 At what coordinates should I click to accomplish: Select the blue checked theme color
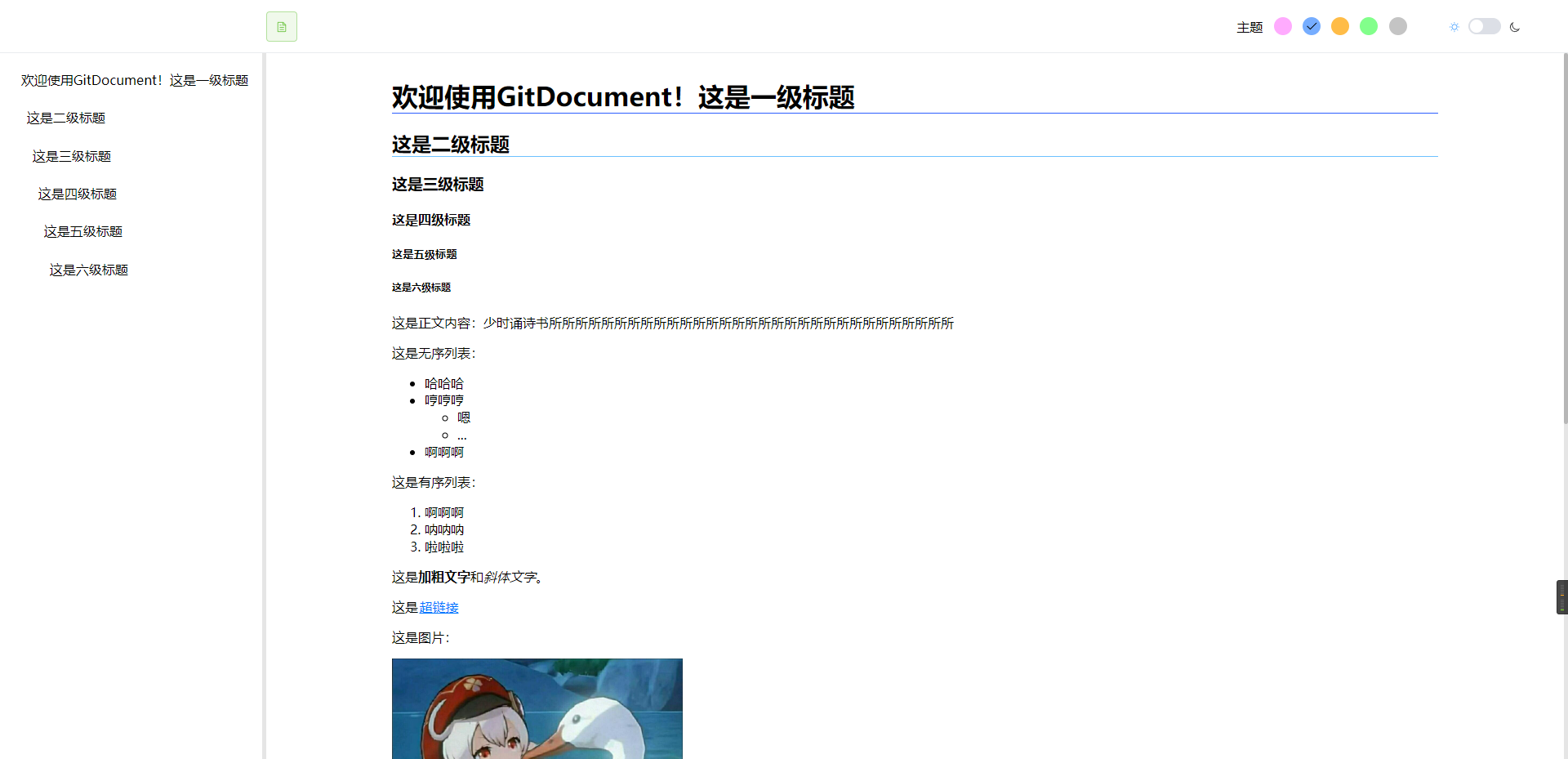coord(1312,26)
